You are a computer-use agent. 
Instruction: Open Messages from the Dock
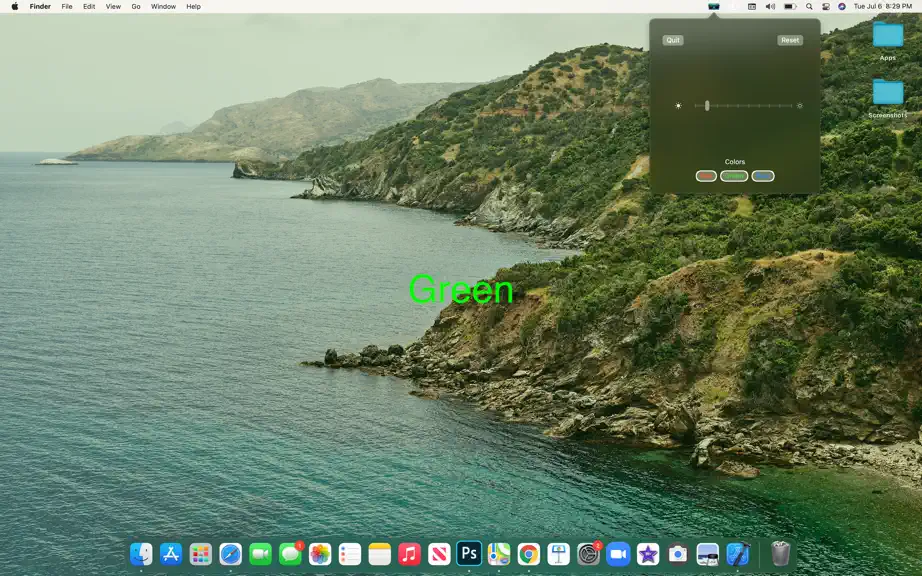(290, 554)
